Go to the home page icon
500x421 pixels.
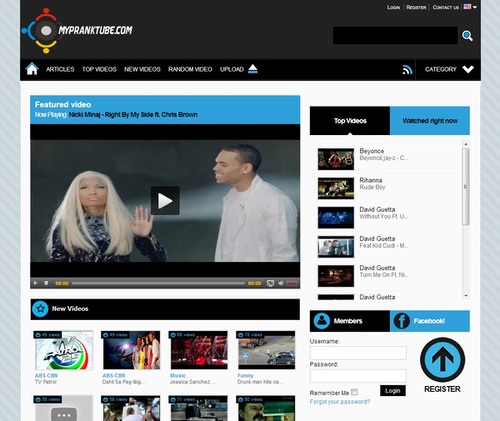pyautogui.click(x=32, y=69)
